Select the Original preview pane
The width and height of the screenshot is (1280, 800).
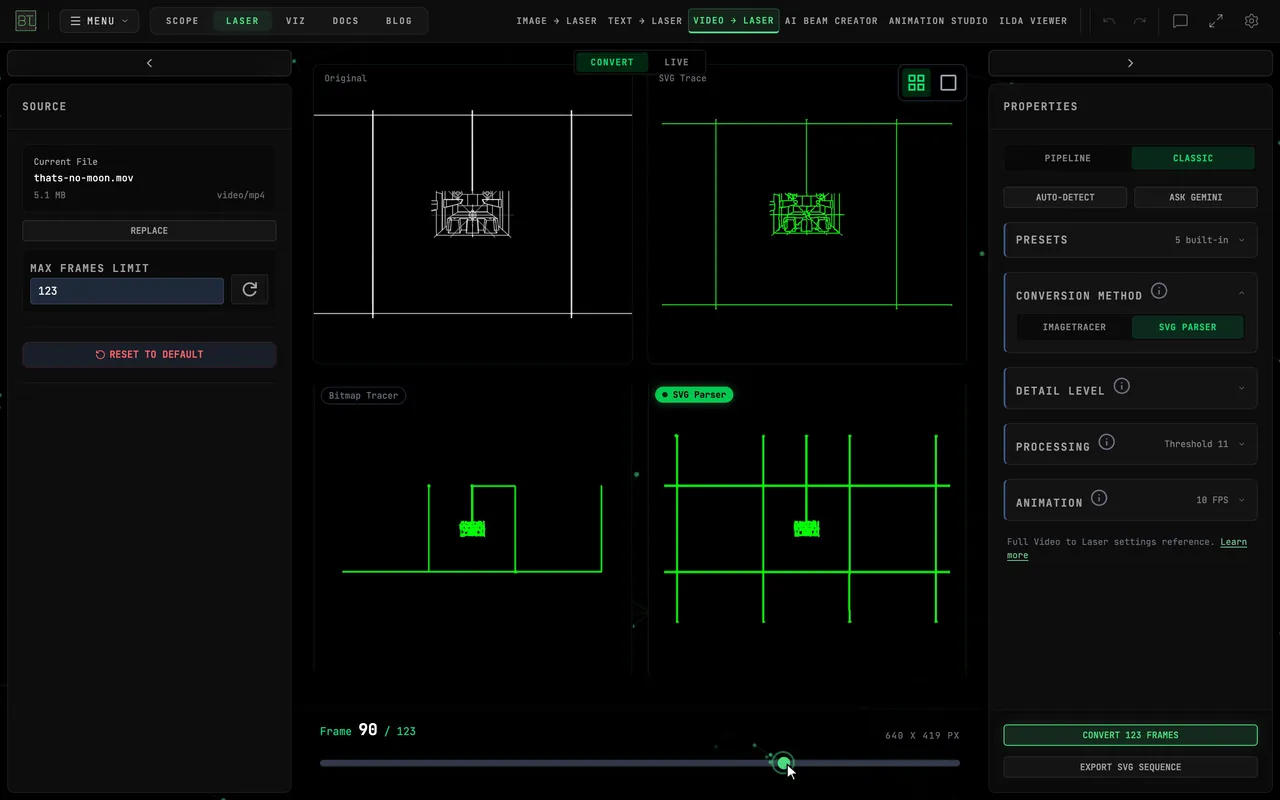tap(473, 214)
